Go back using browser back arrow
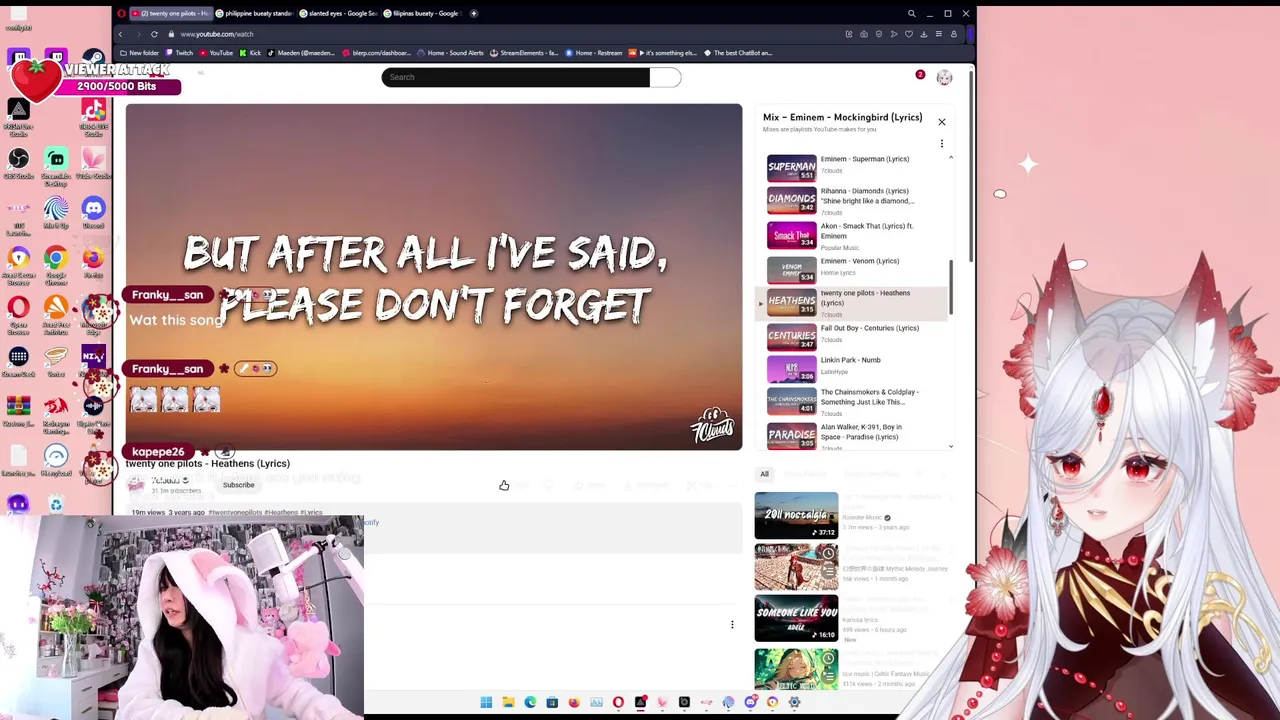Viewport: 1280px width, 720px height. click(121, 34)
